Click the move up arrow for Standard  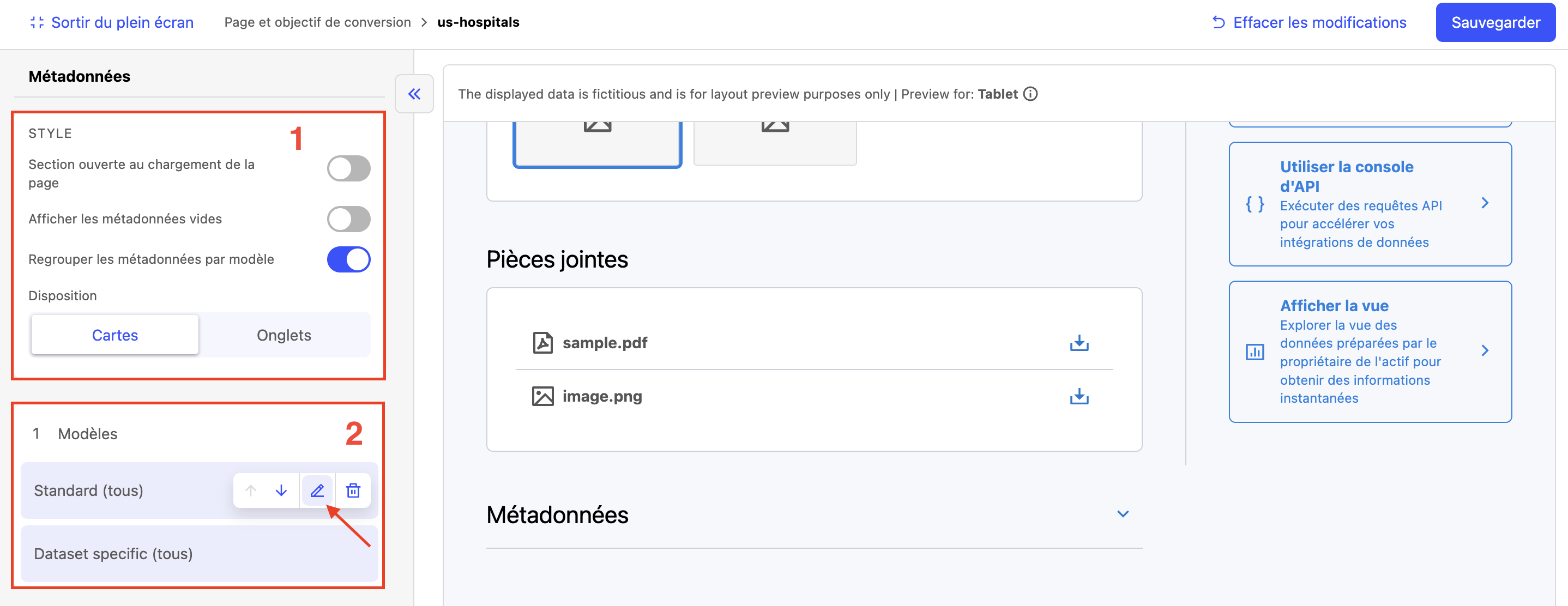pyautogui.click(x=251, y=490)
